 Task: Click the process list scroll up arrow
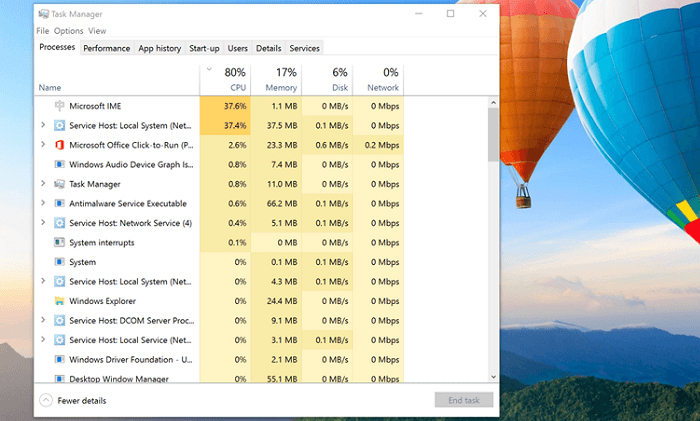tap(493, 102)
